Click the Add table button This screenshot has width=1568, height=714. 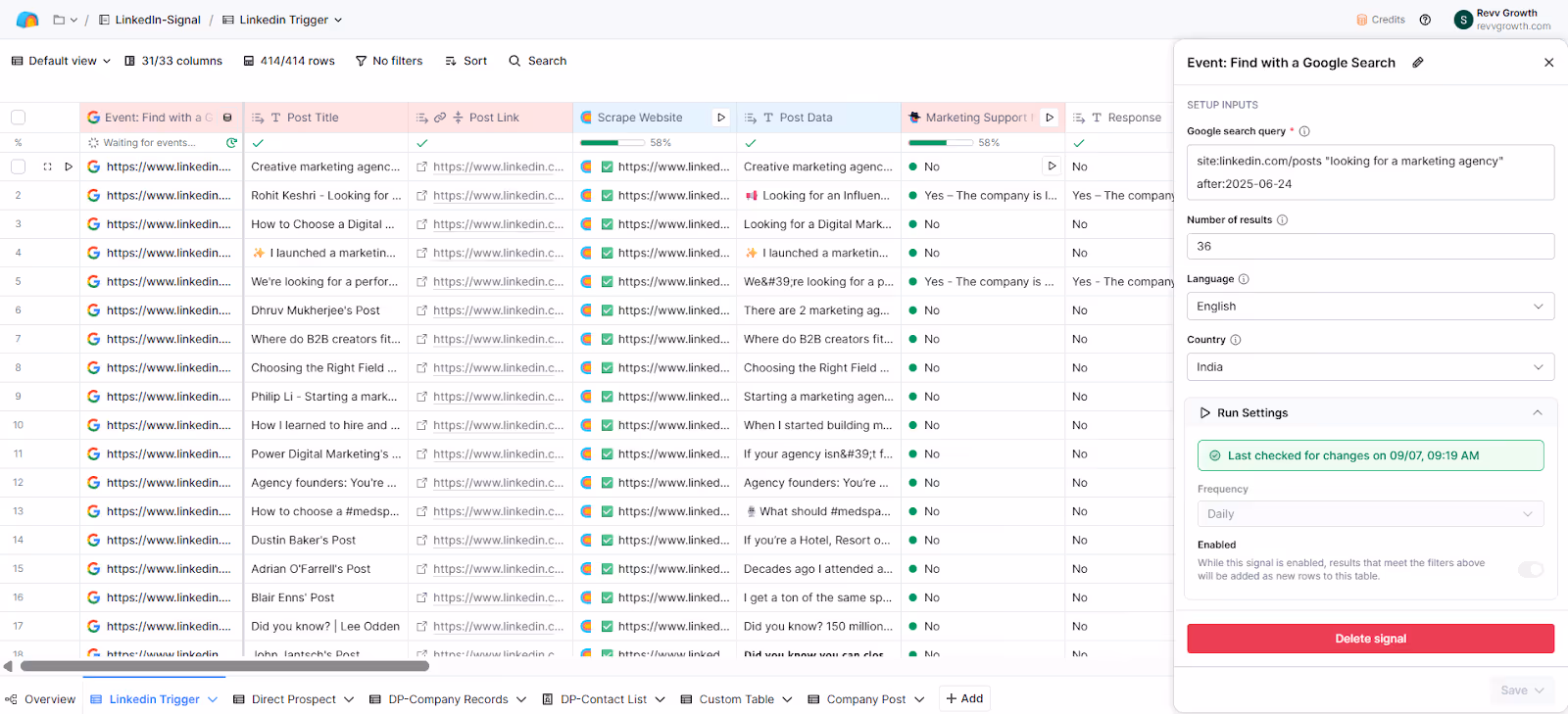964,698
